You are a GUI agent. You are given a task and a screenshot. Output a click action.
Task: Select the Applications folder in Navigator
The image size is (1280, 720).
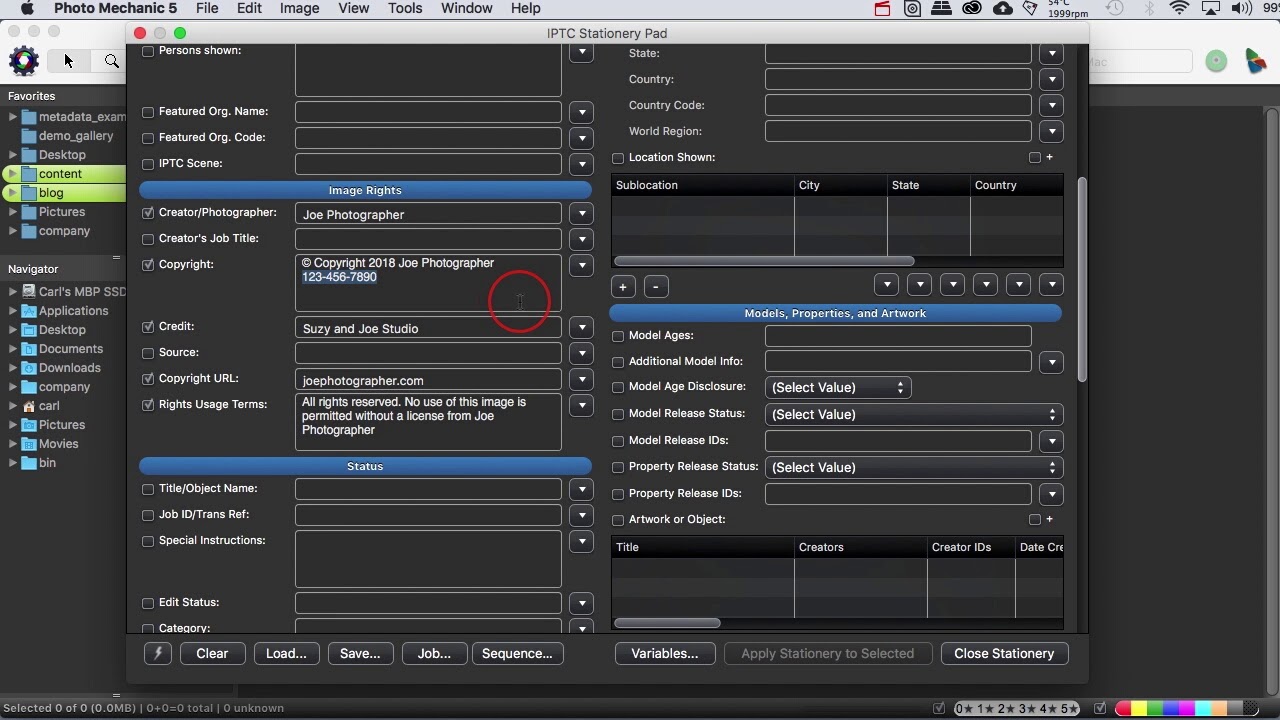coord(73,311)
